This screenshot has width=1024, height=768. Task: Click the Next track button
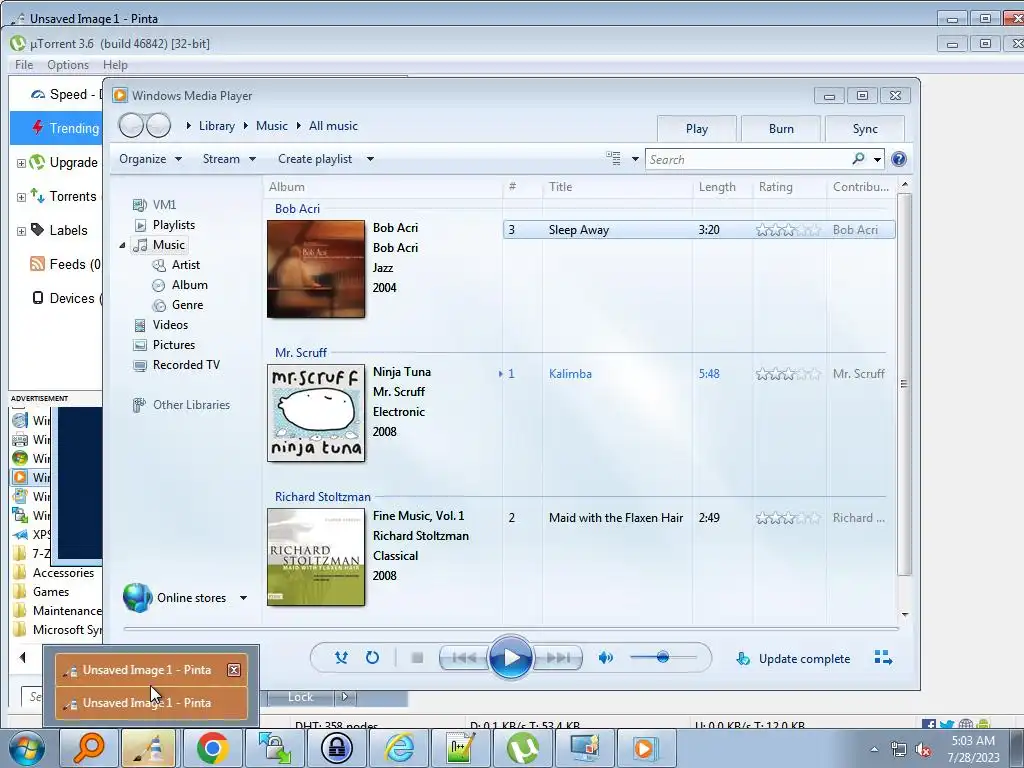click(557, 658)
